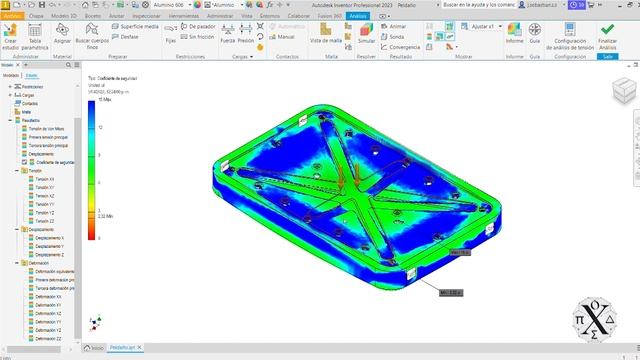Select the Sin fricción restriction
The width and height of the screenshot is (640, 360).
point(198,37)
